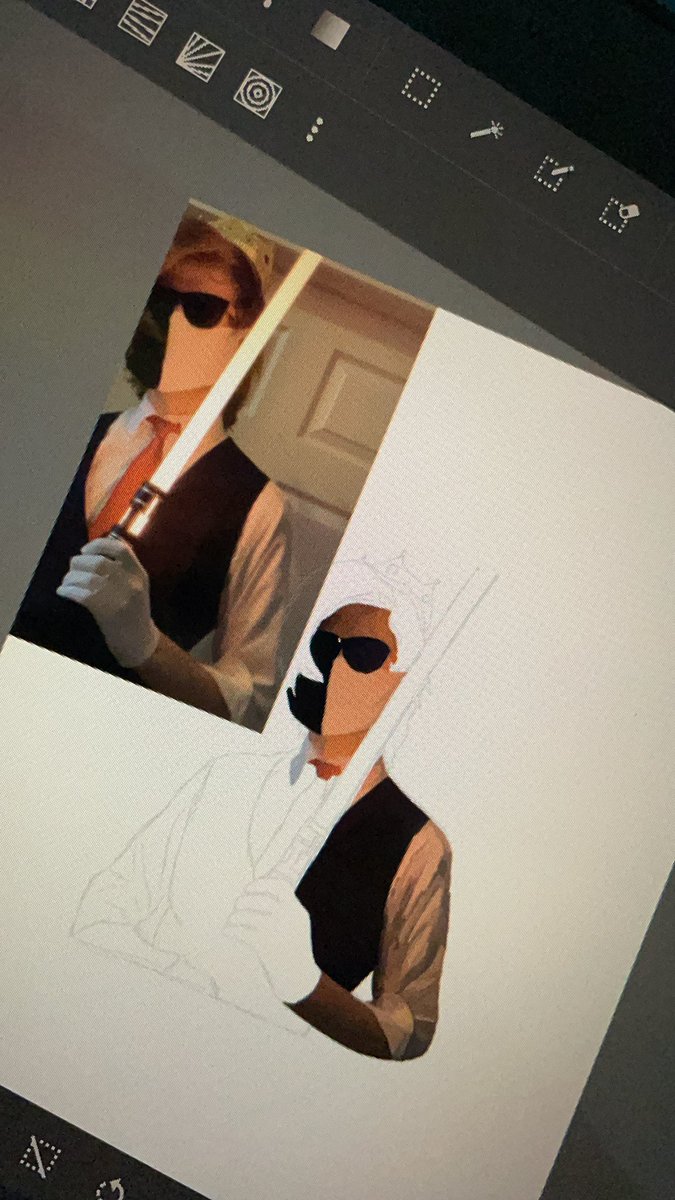675x1200 pixels.
Task: Select the rectangular marquee selection tool
Action: click(421, 87)
